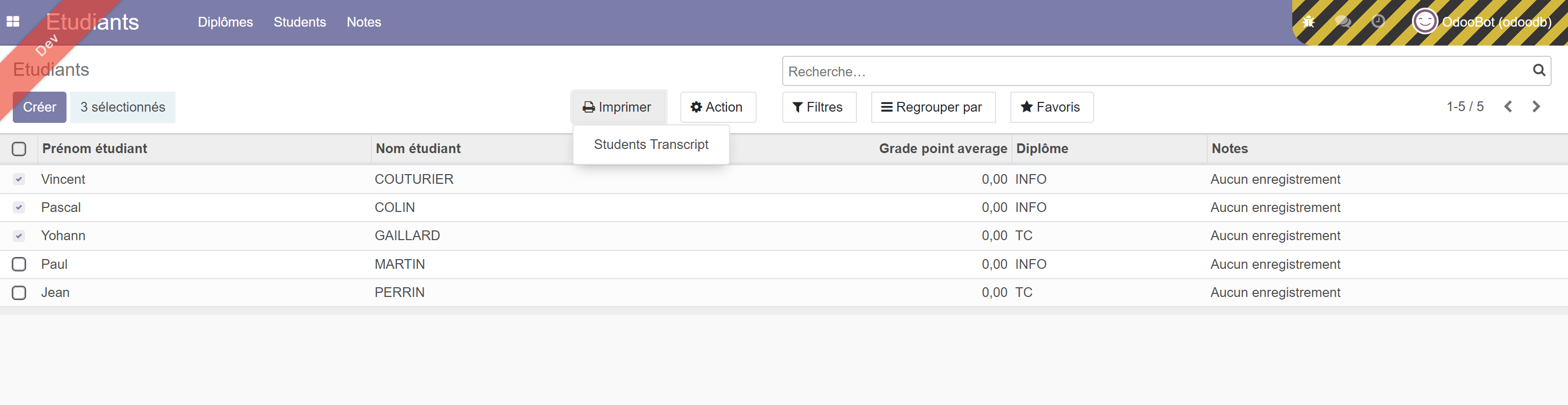Open the Diplômes menu
Screen dimensions: 1568x405
(225, 22)
